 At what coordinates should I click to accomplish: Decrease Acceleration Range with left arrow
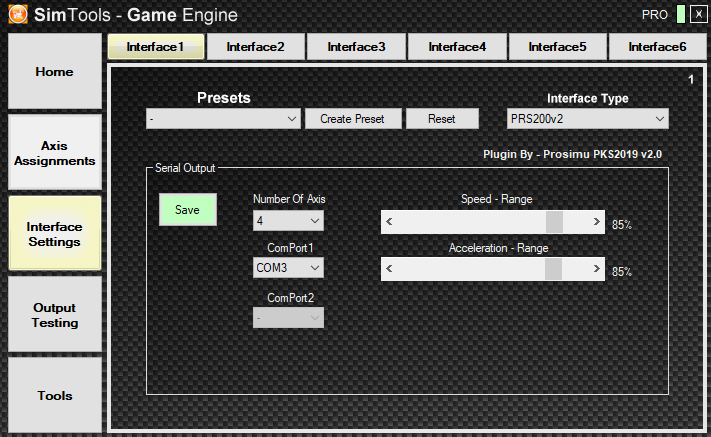pos(389,269)
